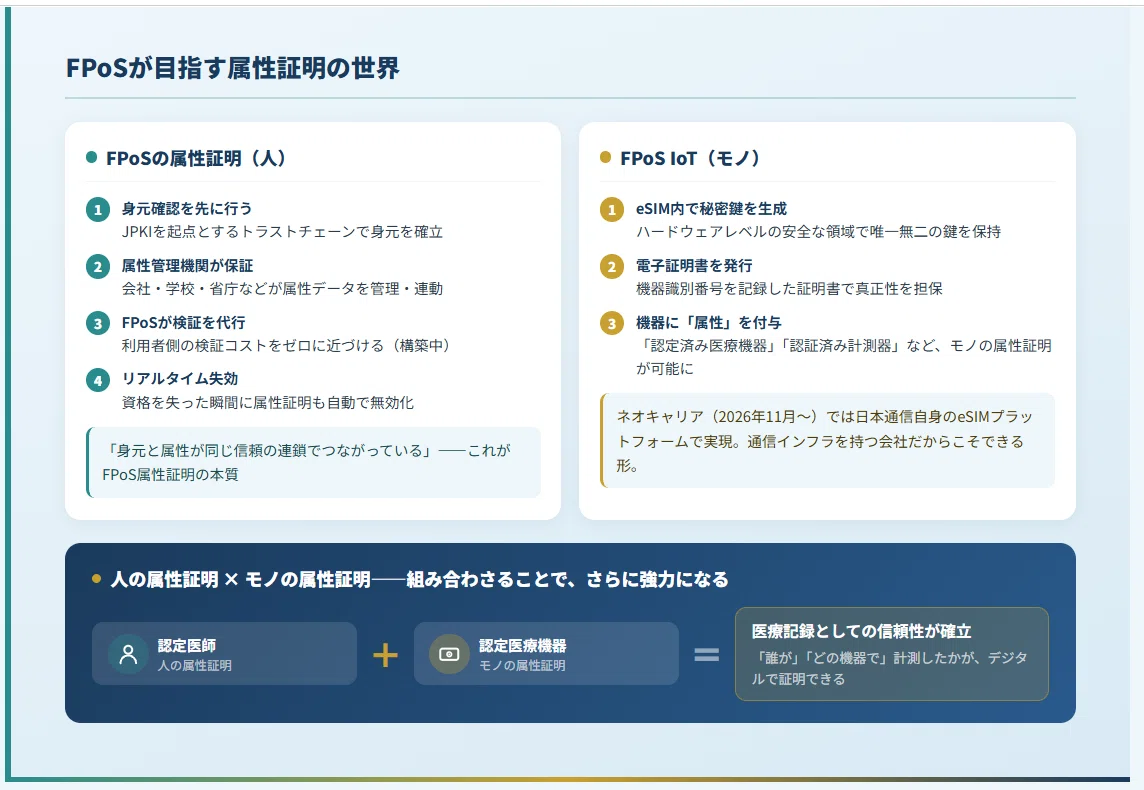
Task: Click gold step 1 badge next to eSIM内で秘密鍵を生成
Action: [x=612, y=210]
